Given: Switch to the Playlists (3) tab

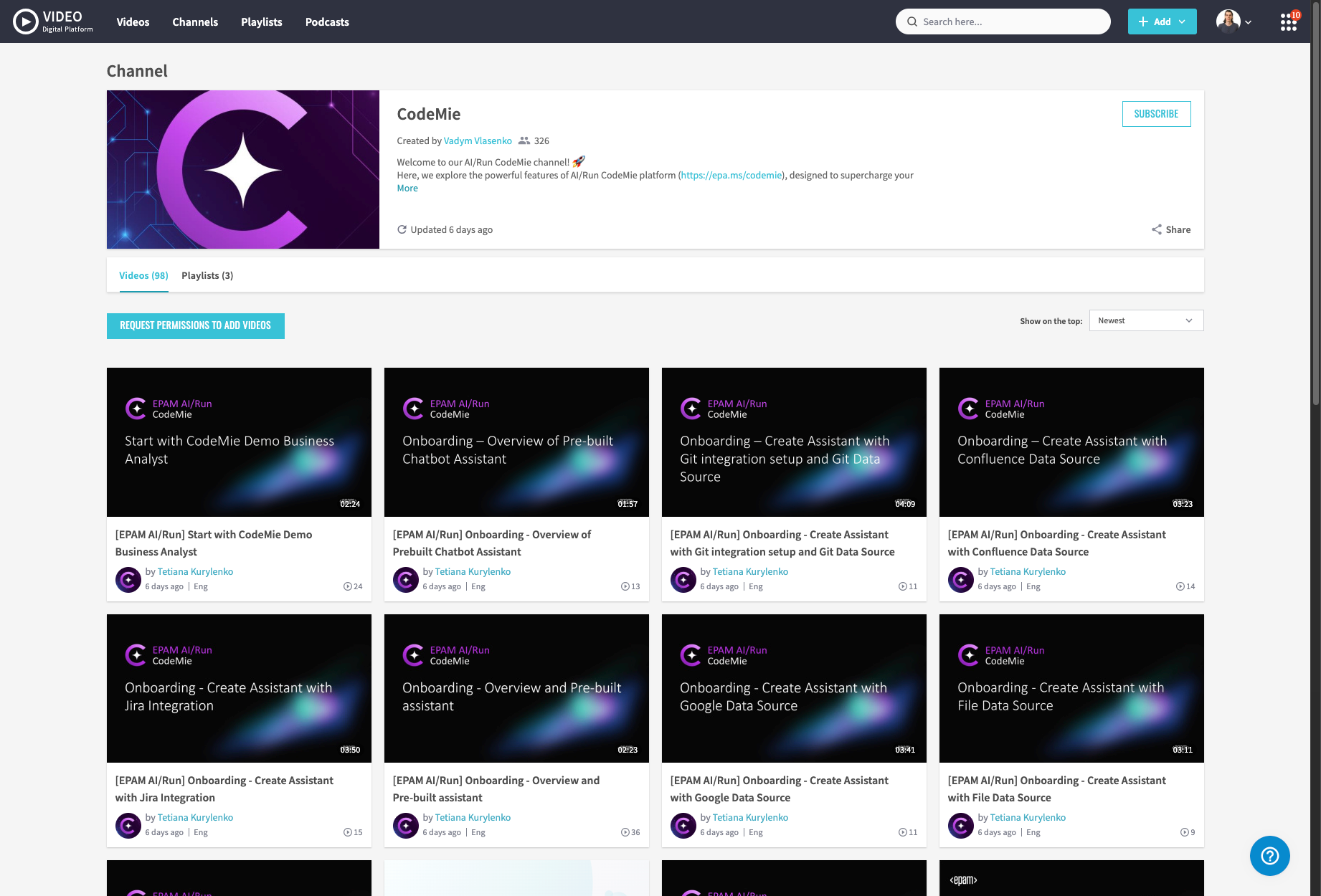Looking at the screenshot, I should tap(207, 275).
